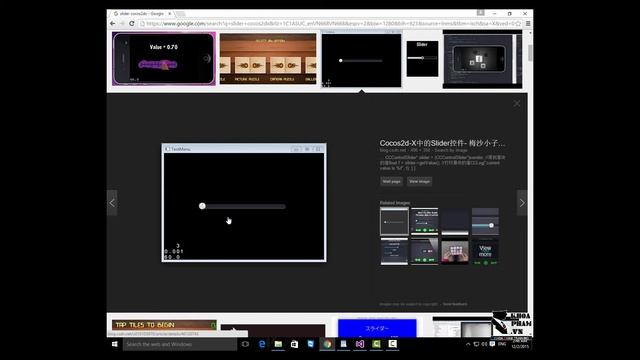Open the network icon in system tray

(x=476, y=344)
